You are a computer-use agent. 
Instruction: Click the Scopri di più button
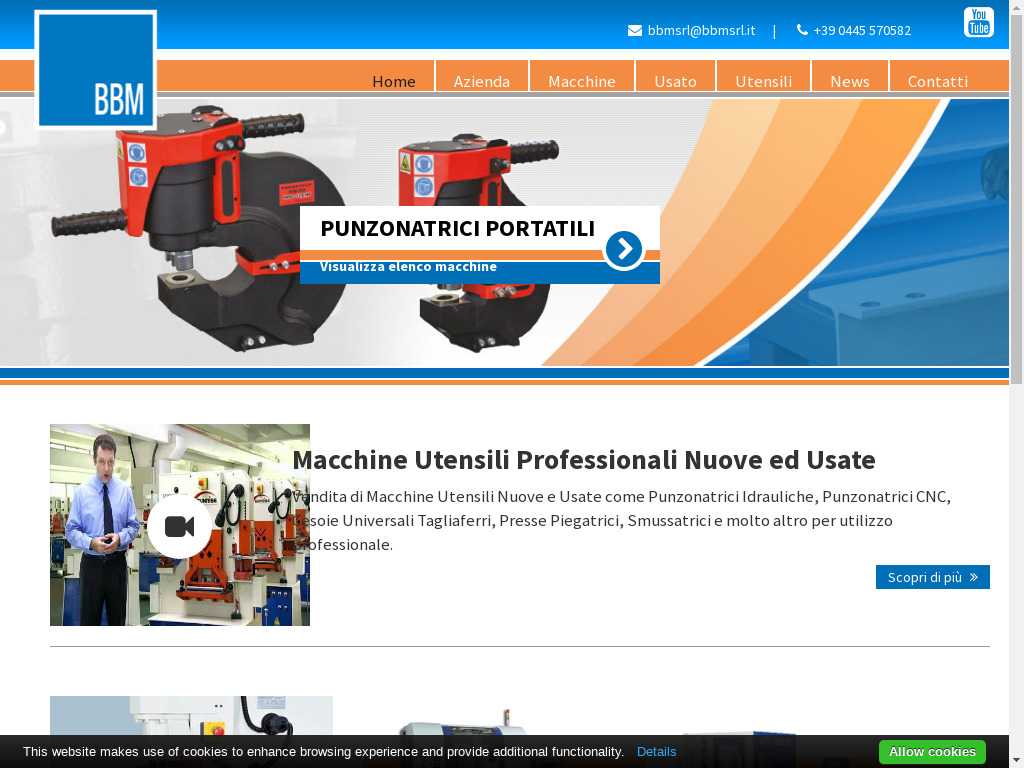932,577
